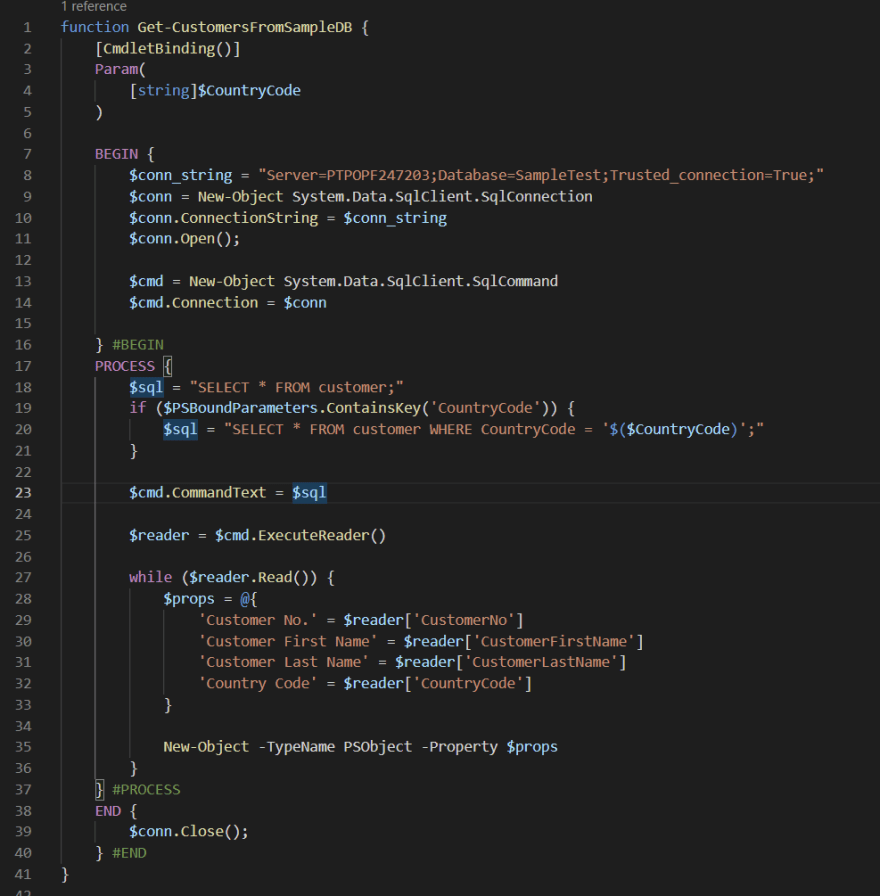Click the "Param(" keyword
The image size is (880, 896).
pos(121,70)
